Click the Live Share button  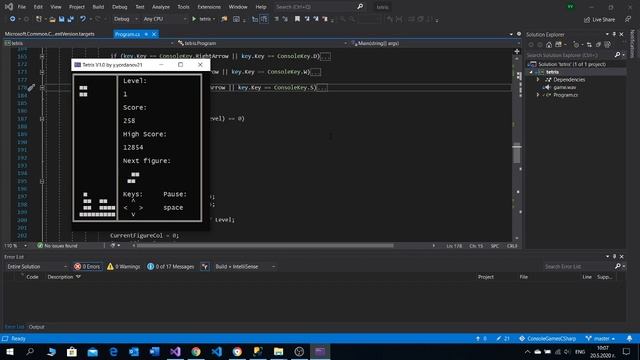[x=600, y=19]
